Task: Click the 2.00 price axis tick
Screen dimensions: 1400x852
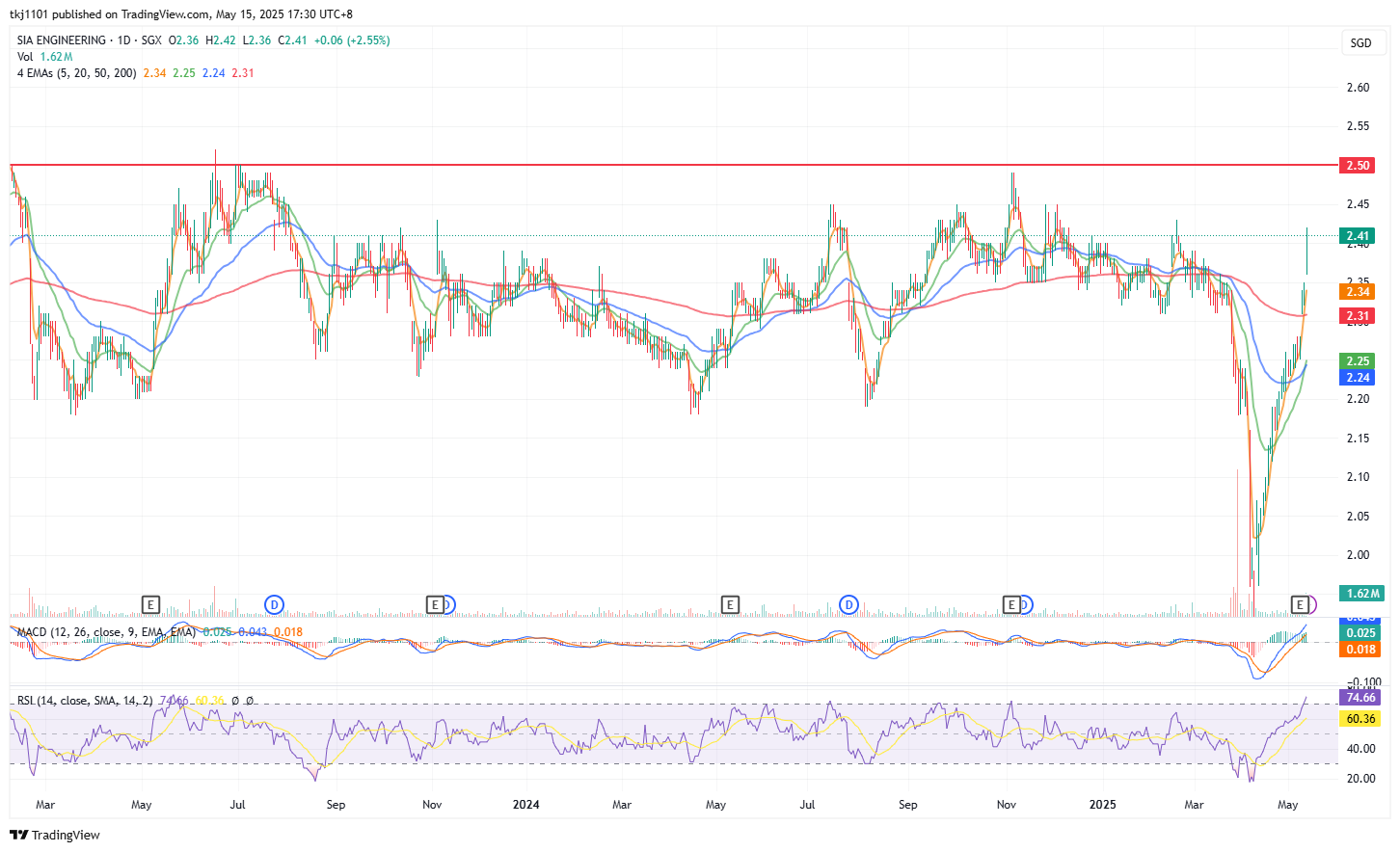Action: tap(1358, 555)
